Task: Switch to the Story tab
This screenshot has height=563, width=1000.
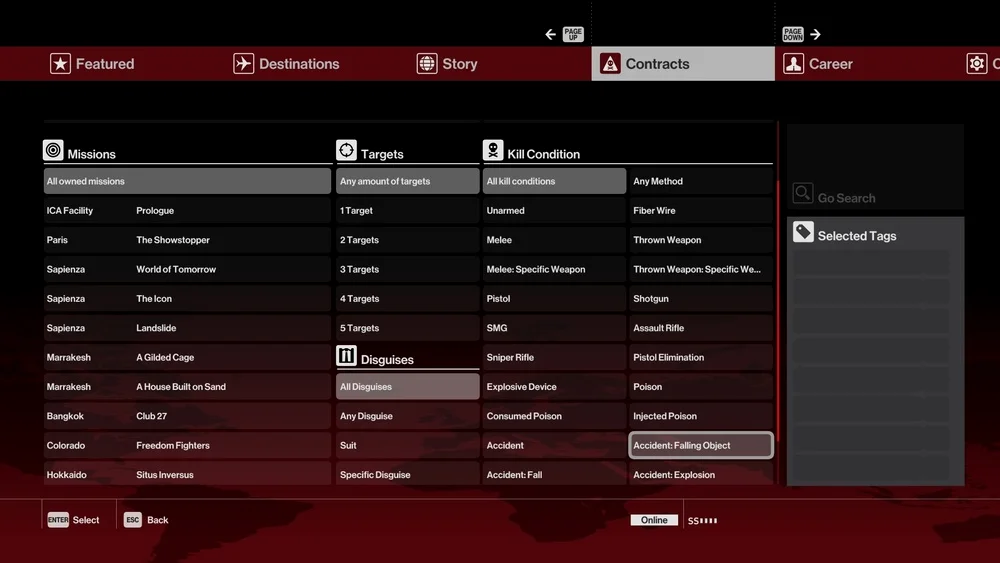Action: pyautogui.click(x=446, y=64)
